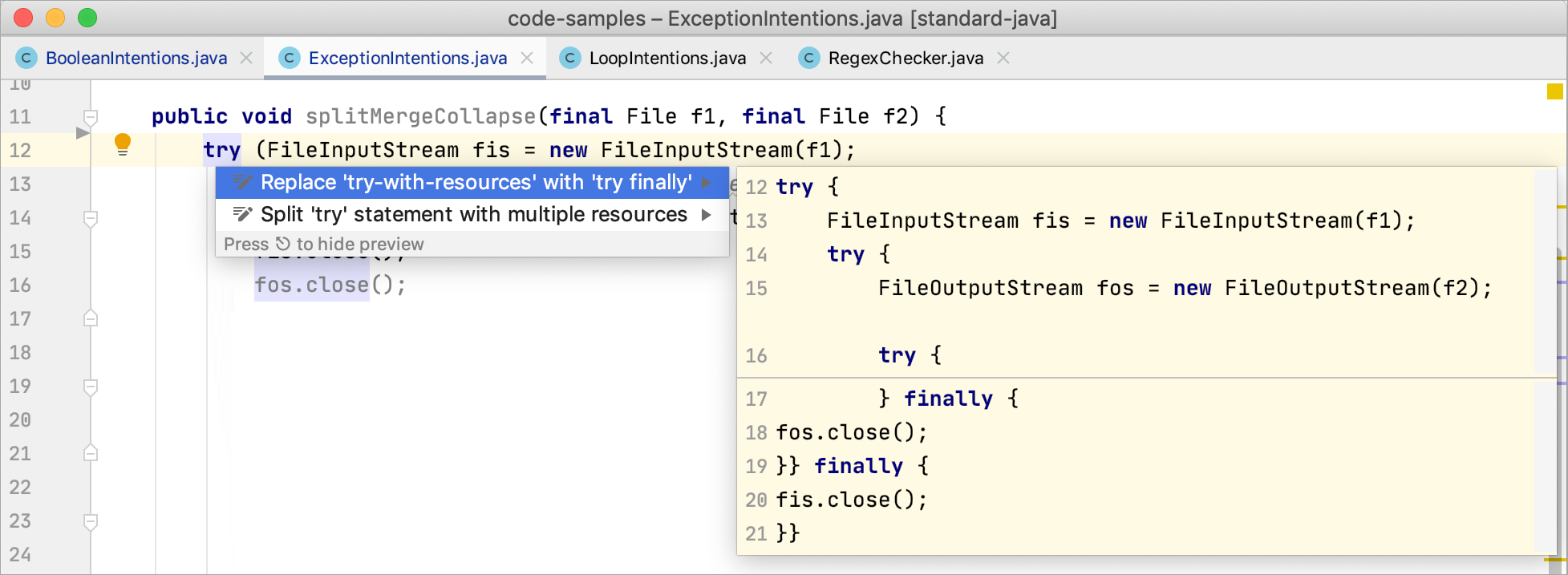Switch to the RegexChecker.java tab

(x=906, y=59)
